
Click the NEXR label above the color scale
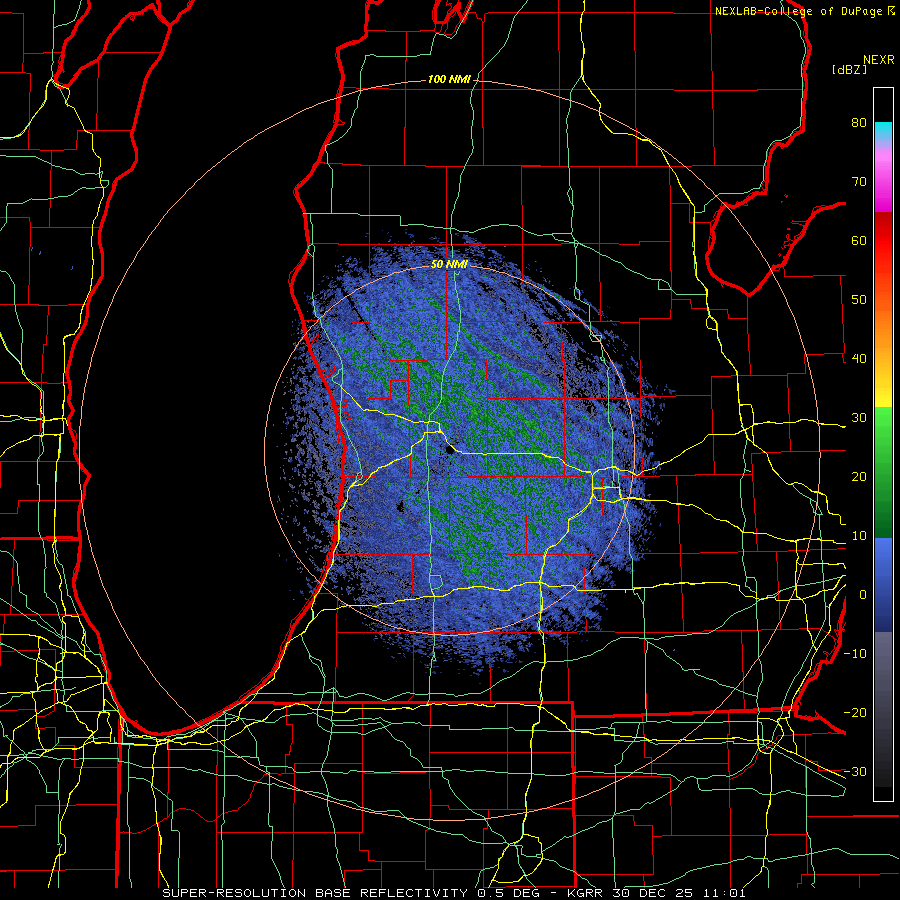(x=879, y=60)
